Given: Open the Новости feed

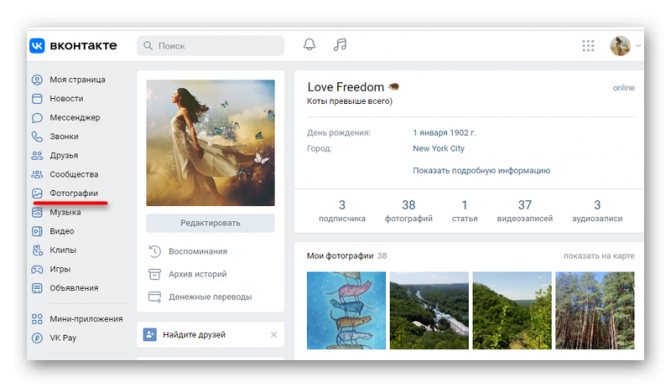Looking at the screenshot, I should pyautogui.click(x=66, y=98).
